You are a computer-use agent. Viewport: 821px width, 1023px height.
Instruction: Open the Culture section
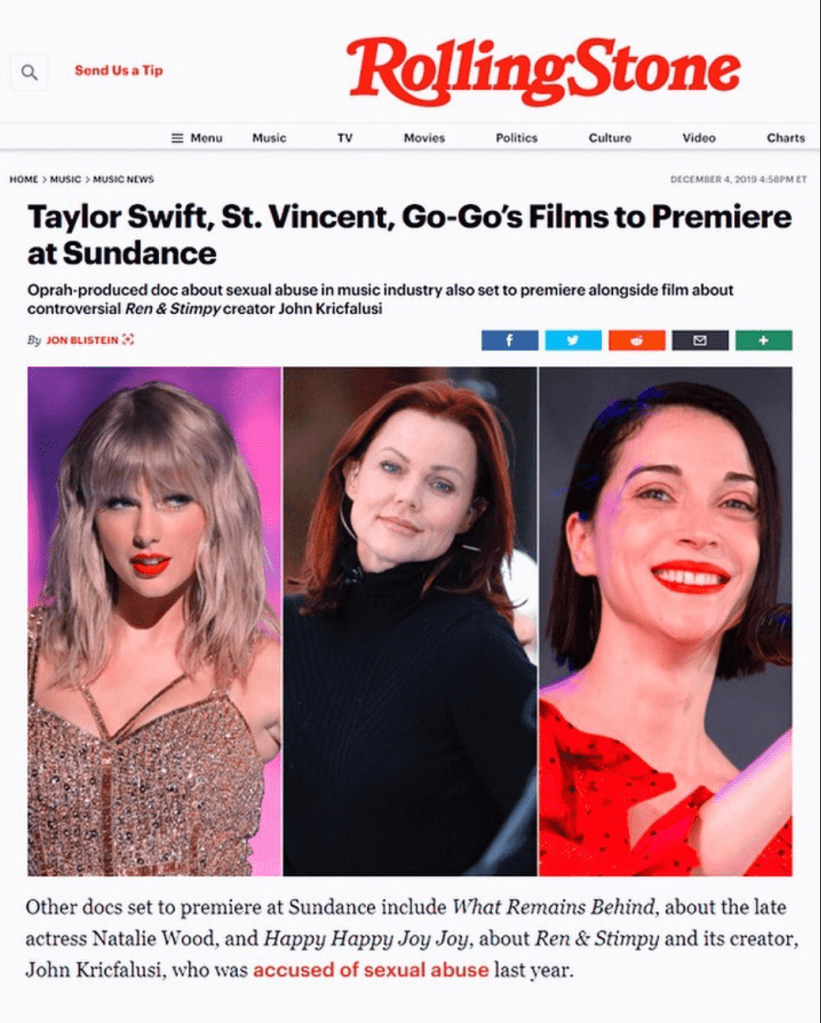[x=610, y=138]
